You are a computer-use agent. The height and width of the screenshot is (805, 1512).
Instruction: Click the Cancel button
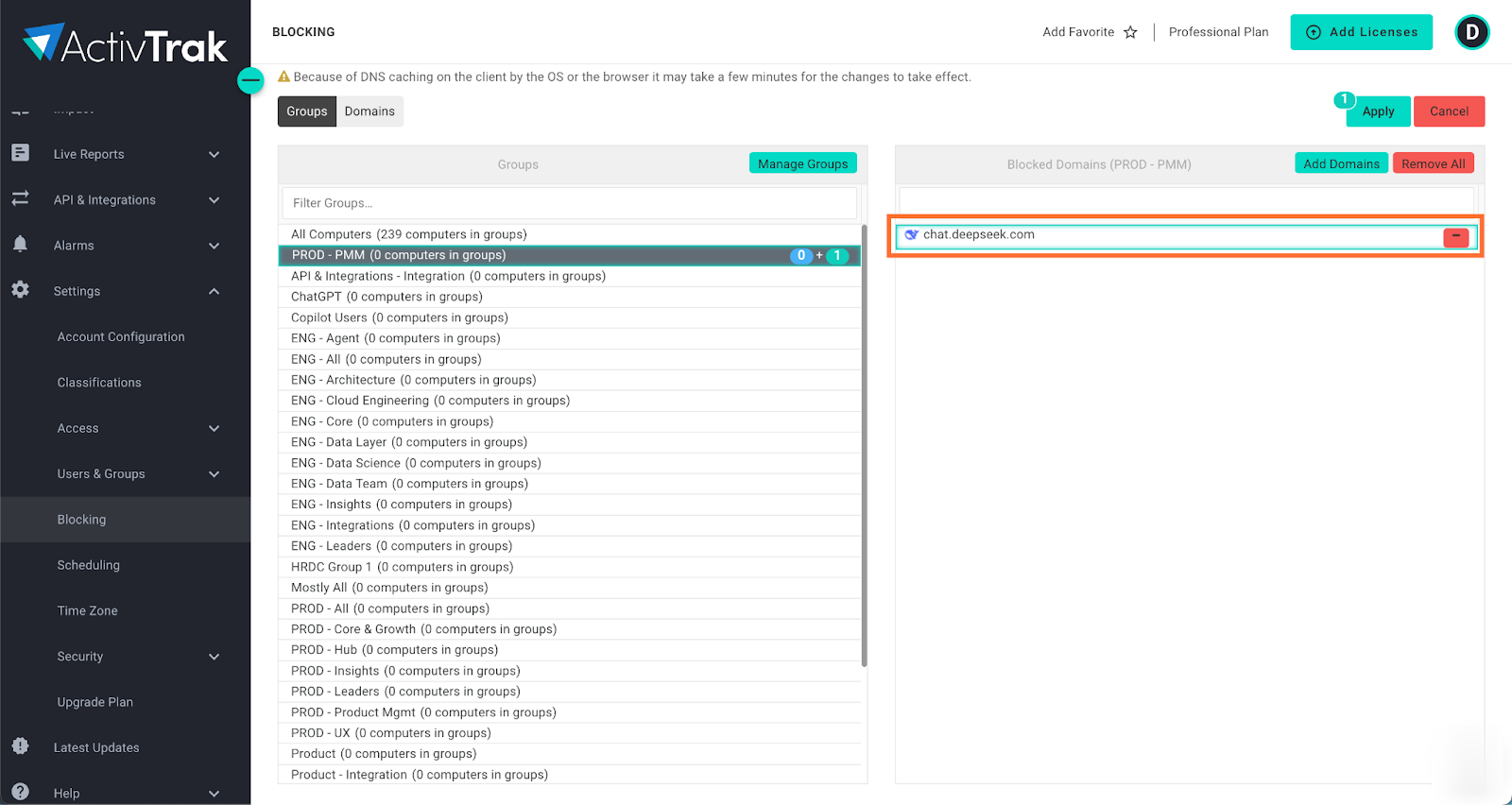click(1449, 111)
